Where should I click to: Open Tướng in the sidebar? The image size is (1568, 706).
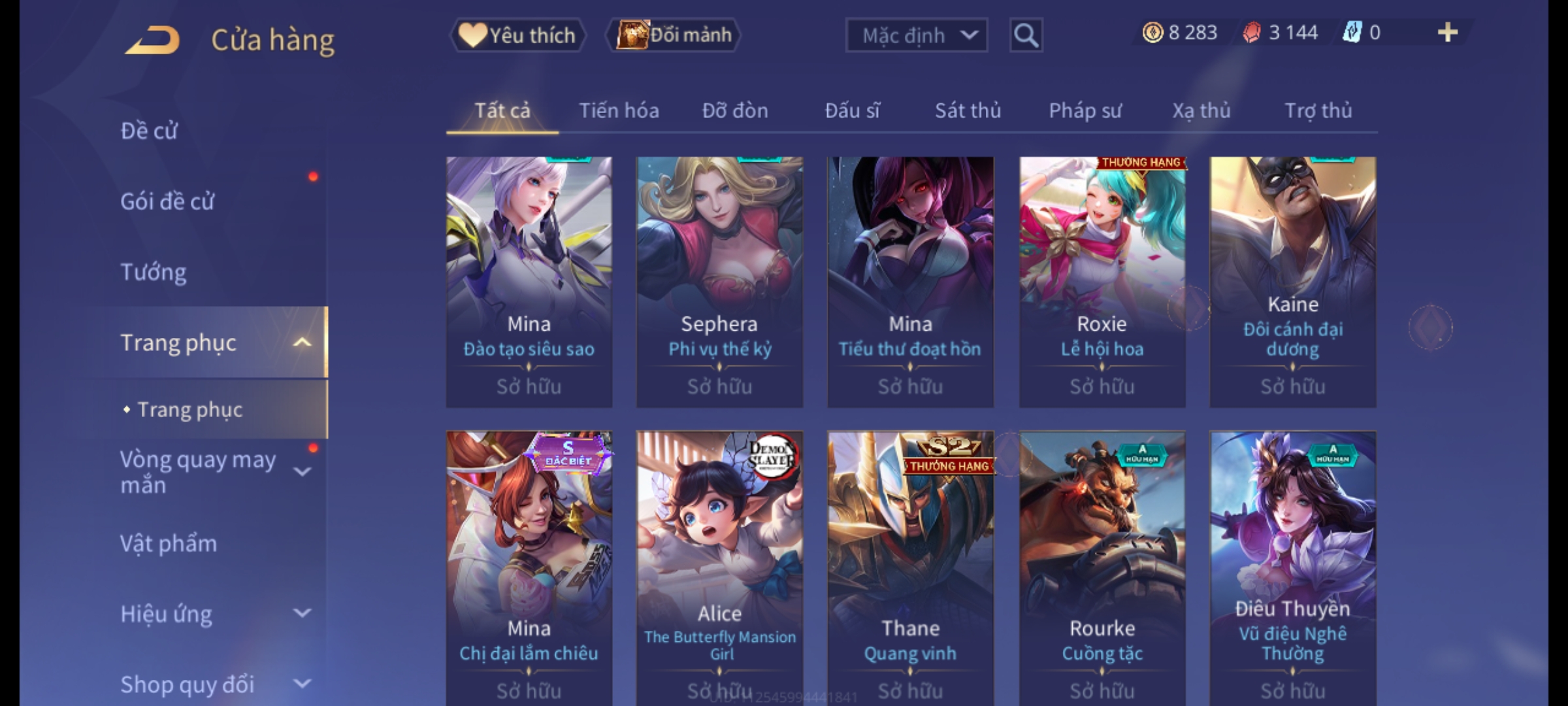(154, 271)
